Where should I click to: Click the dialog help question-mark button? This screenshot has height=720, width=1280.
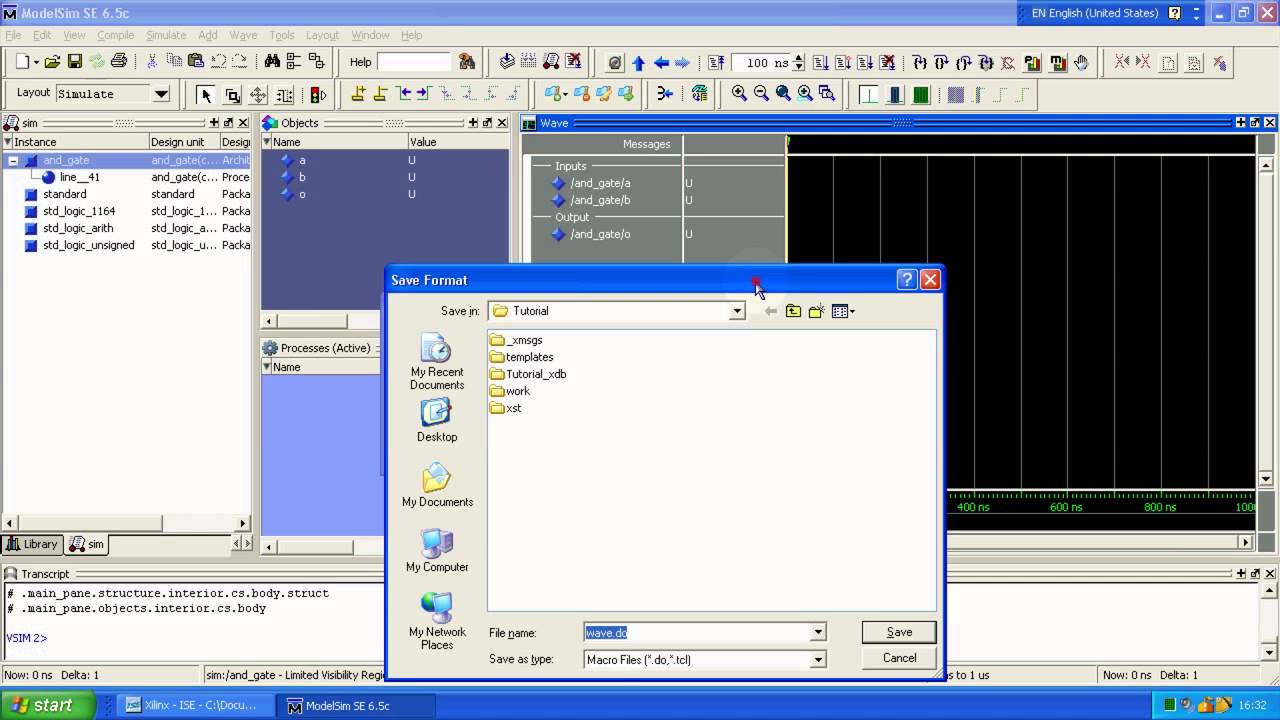click(907, 280)
